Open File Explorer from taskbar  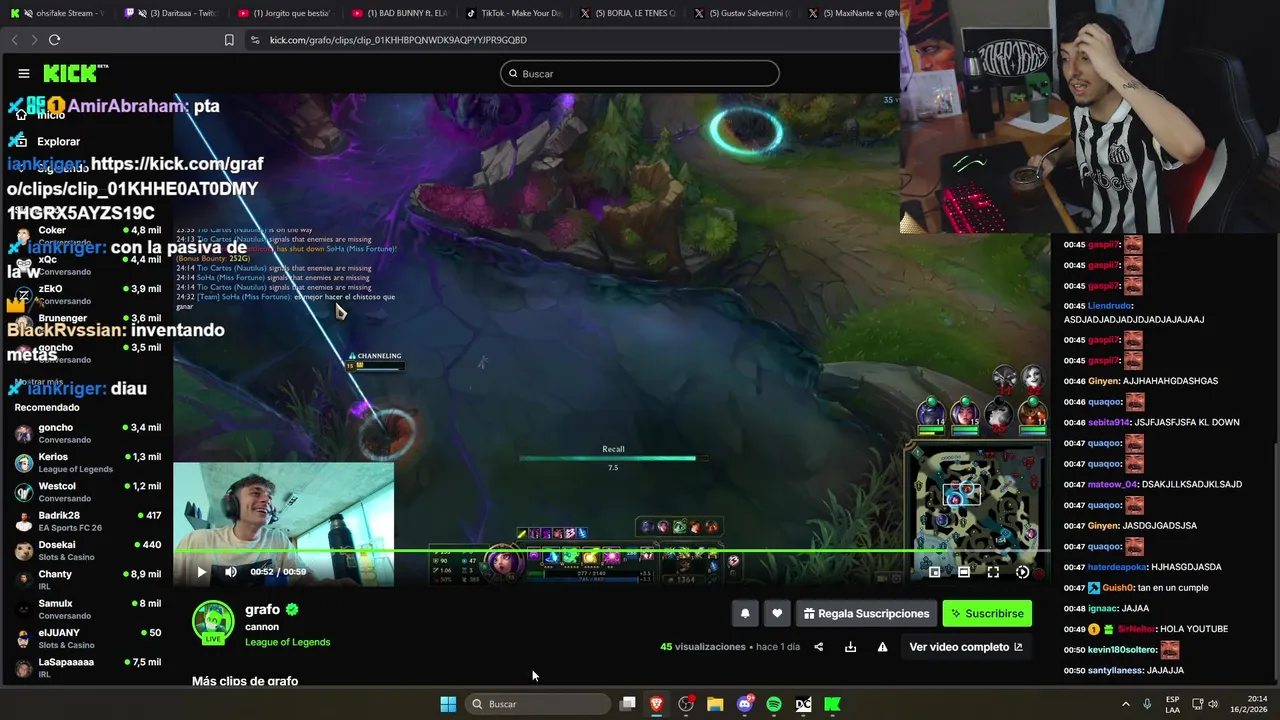click(715, 704)
